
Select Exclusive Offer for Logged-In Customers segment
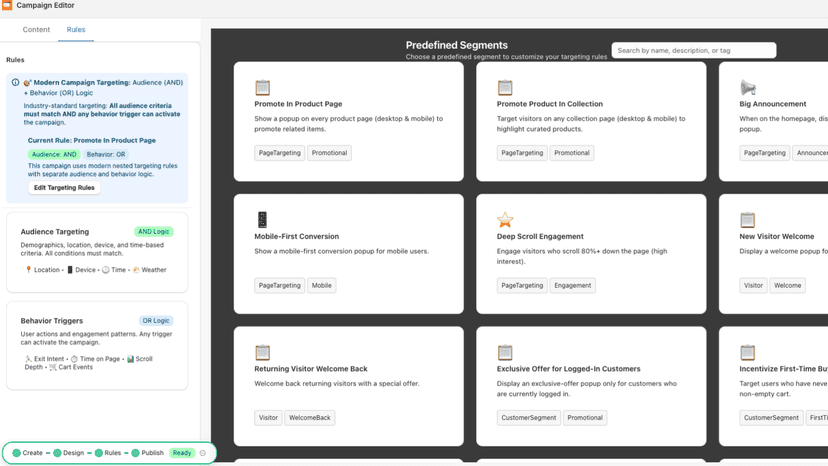[591, 386]
